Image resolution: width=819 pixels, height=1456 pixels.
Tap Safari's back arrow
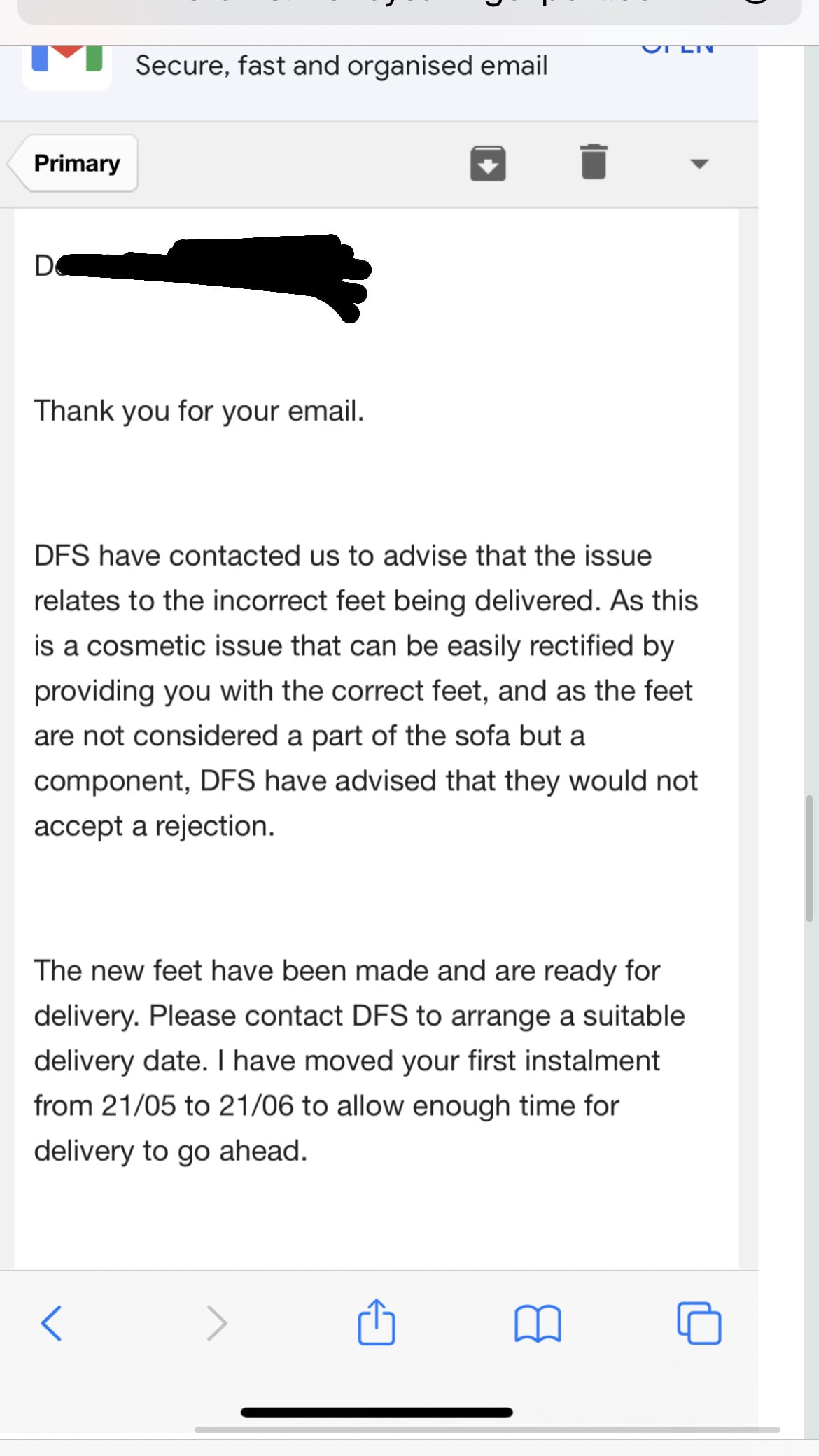pos(52,1322)
